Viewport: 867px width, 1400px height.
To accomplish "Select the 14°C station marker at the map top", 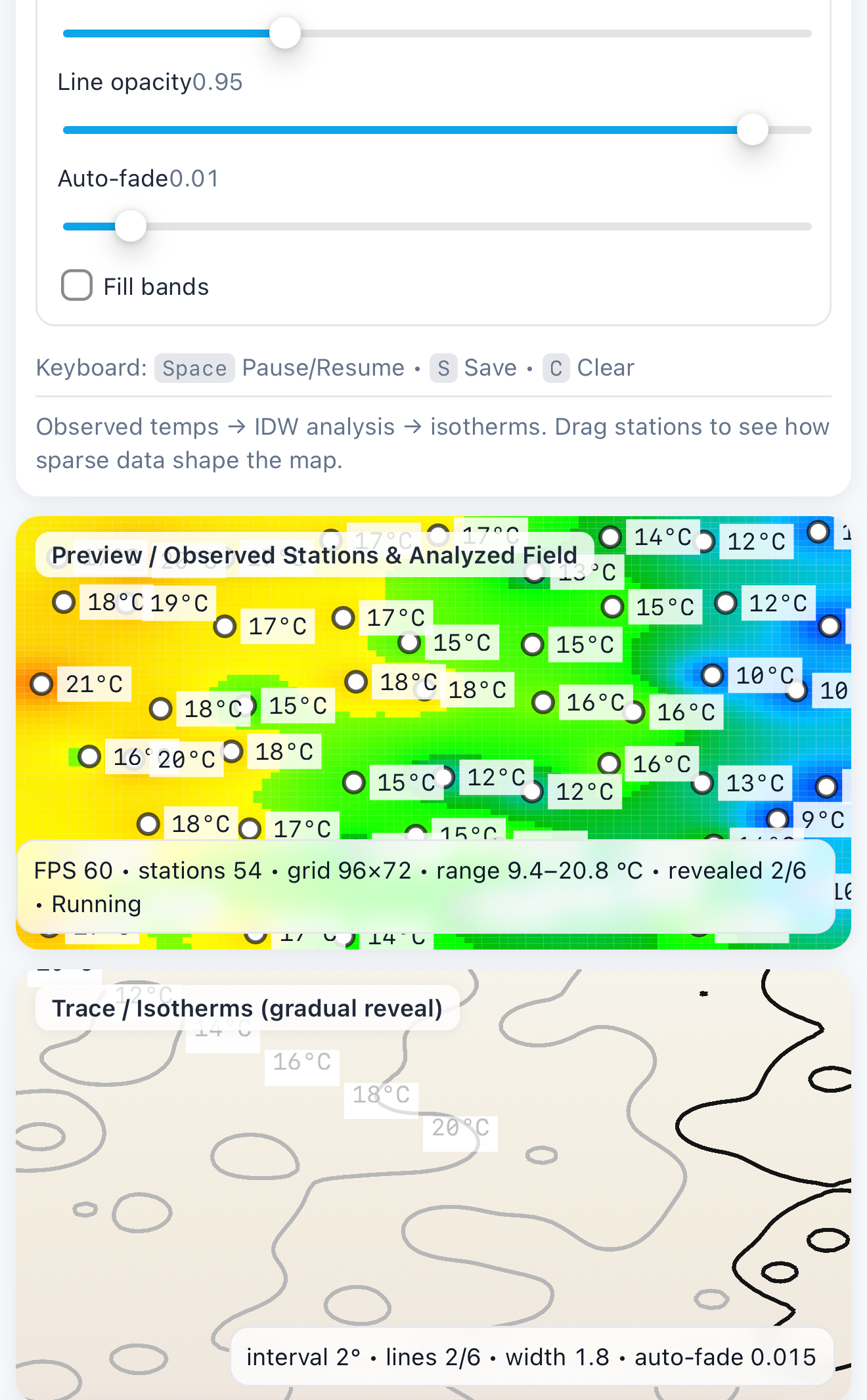I will tap(610, 536).
